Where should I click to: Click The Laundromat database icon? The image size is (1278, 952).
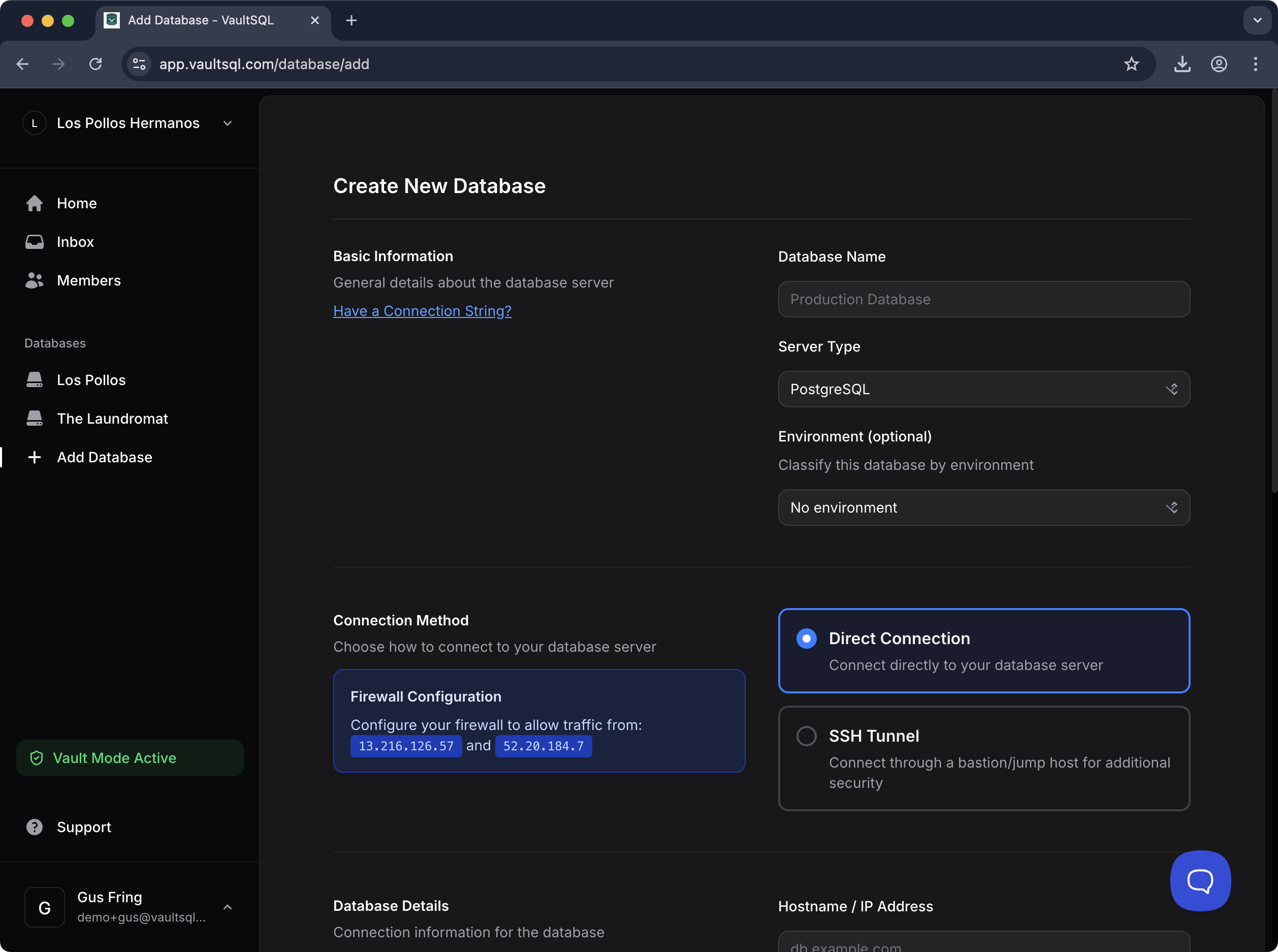[x=35, y=419]
